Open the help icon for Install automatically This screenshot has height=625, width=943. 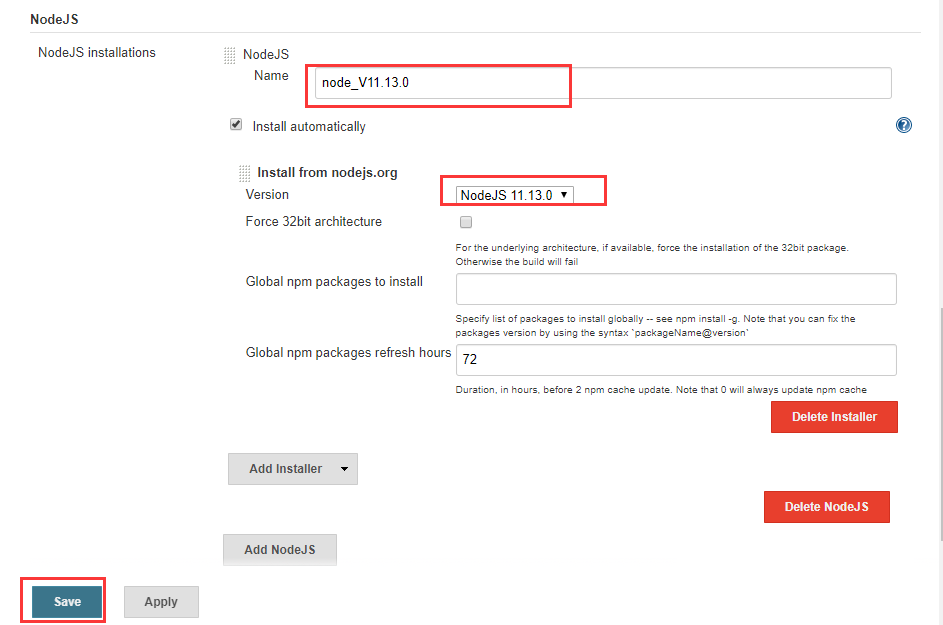[903, 125]
